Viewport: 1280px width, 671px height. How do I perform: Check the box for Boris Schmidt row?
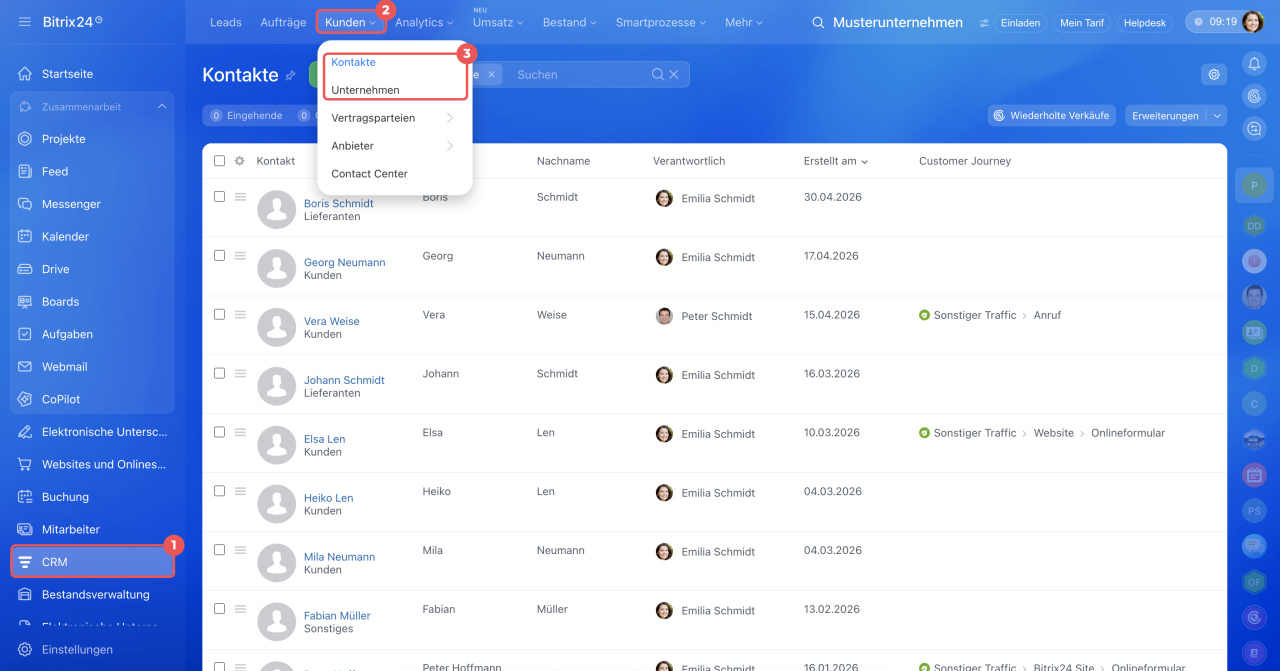(x=220, y=197)
